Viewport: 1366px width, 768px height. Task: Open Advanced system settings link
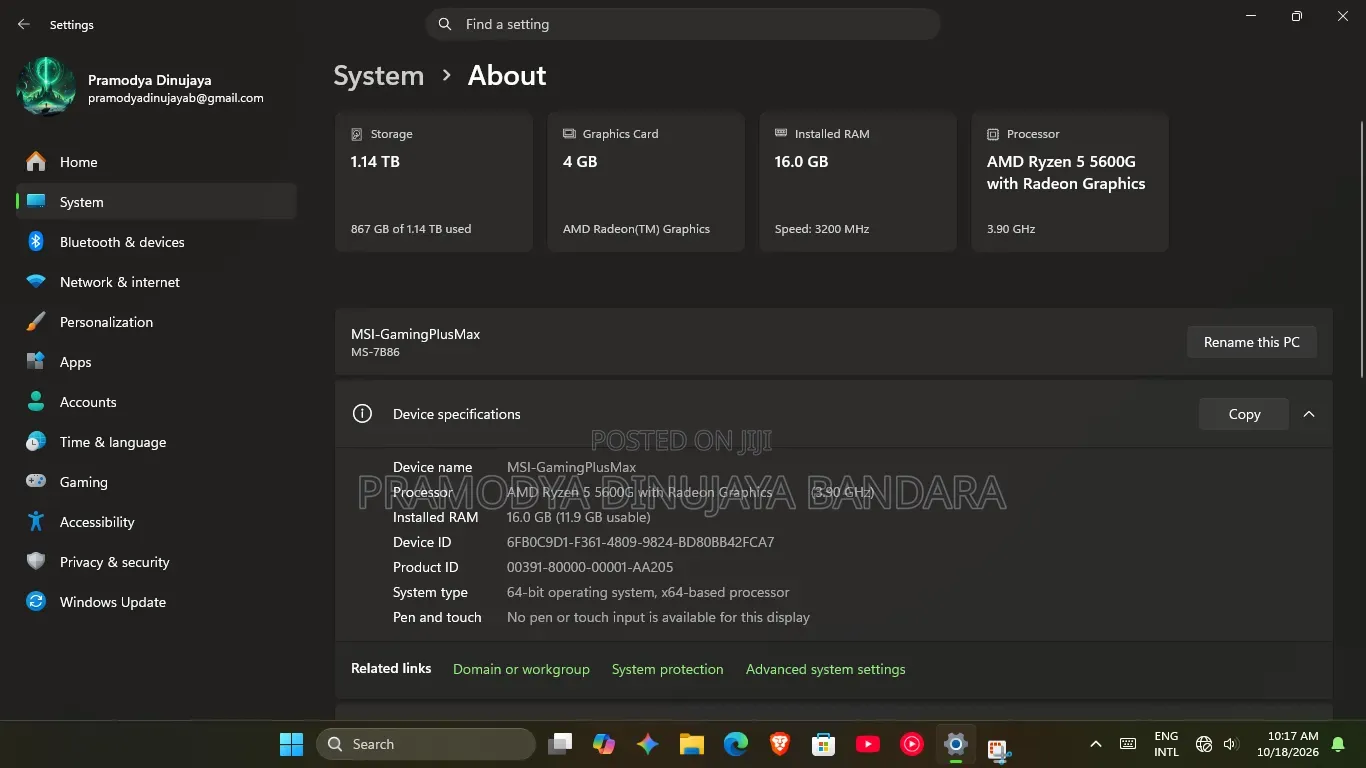[825, 669]
